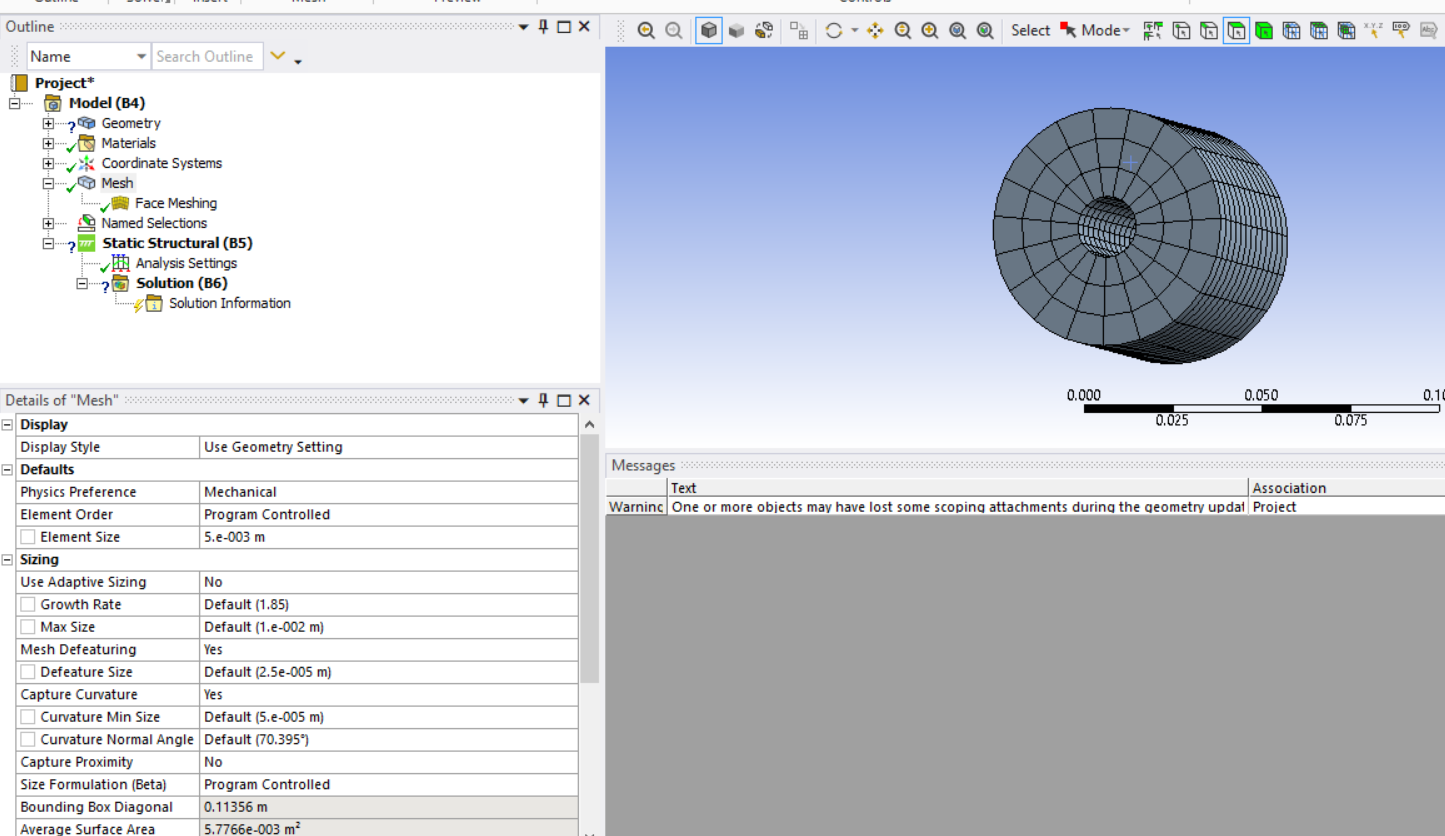Click the Capture Proximity value No

389,762
